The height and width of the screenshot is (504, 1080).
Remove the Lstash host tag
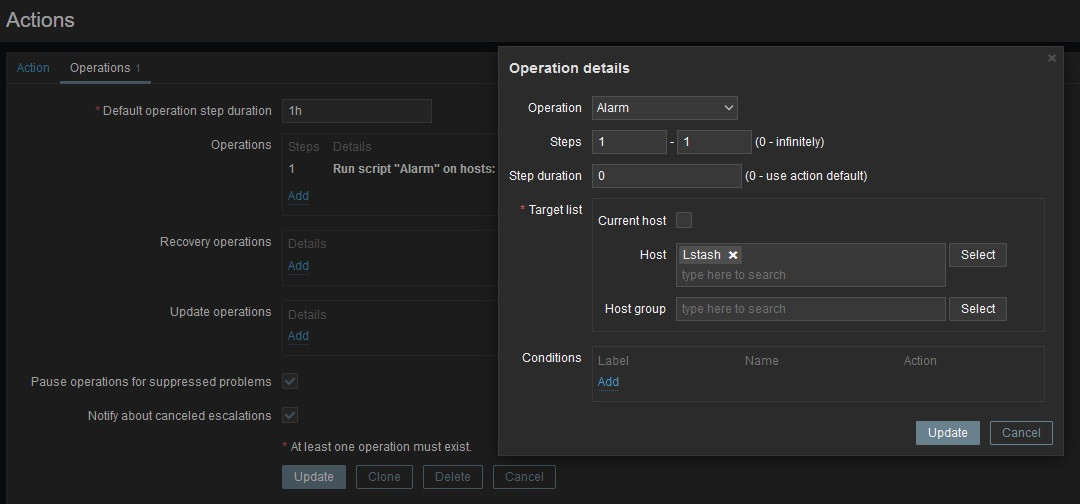click(x=733, y=255)
